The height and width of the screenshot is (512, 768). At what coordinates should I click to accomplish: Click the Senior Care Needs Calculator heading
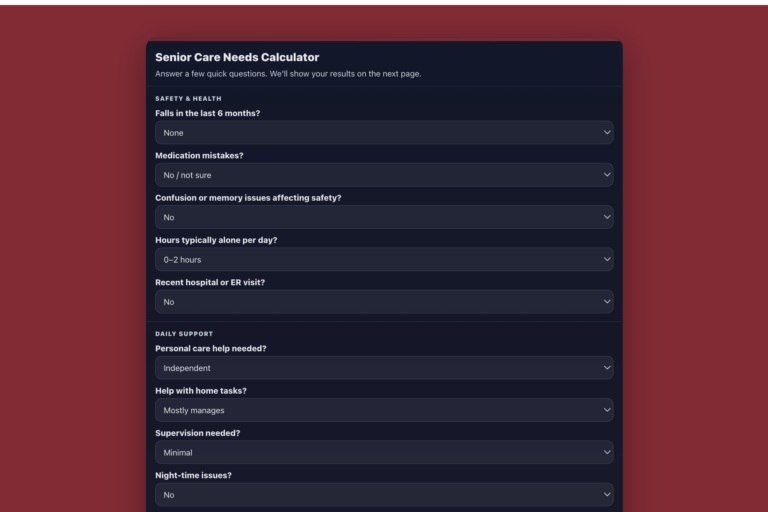[237, 57]
